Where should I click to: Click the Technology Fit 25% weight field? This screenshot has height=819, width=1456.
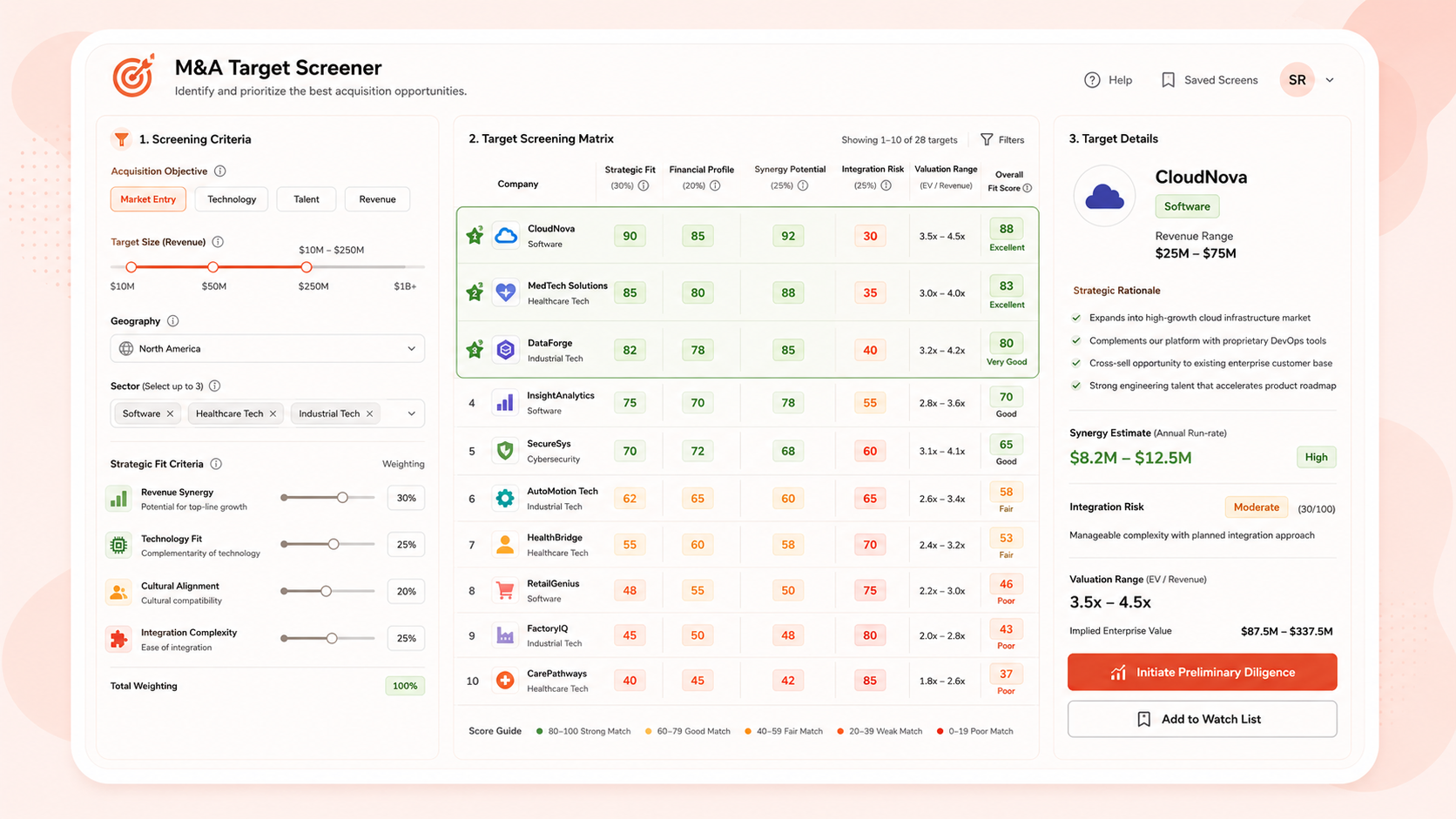pos(406,545)
